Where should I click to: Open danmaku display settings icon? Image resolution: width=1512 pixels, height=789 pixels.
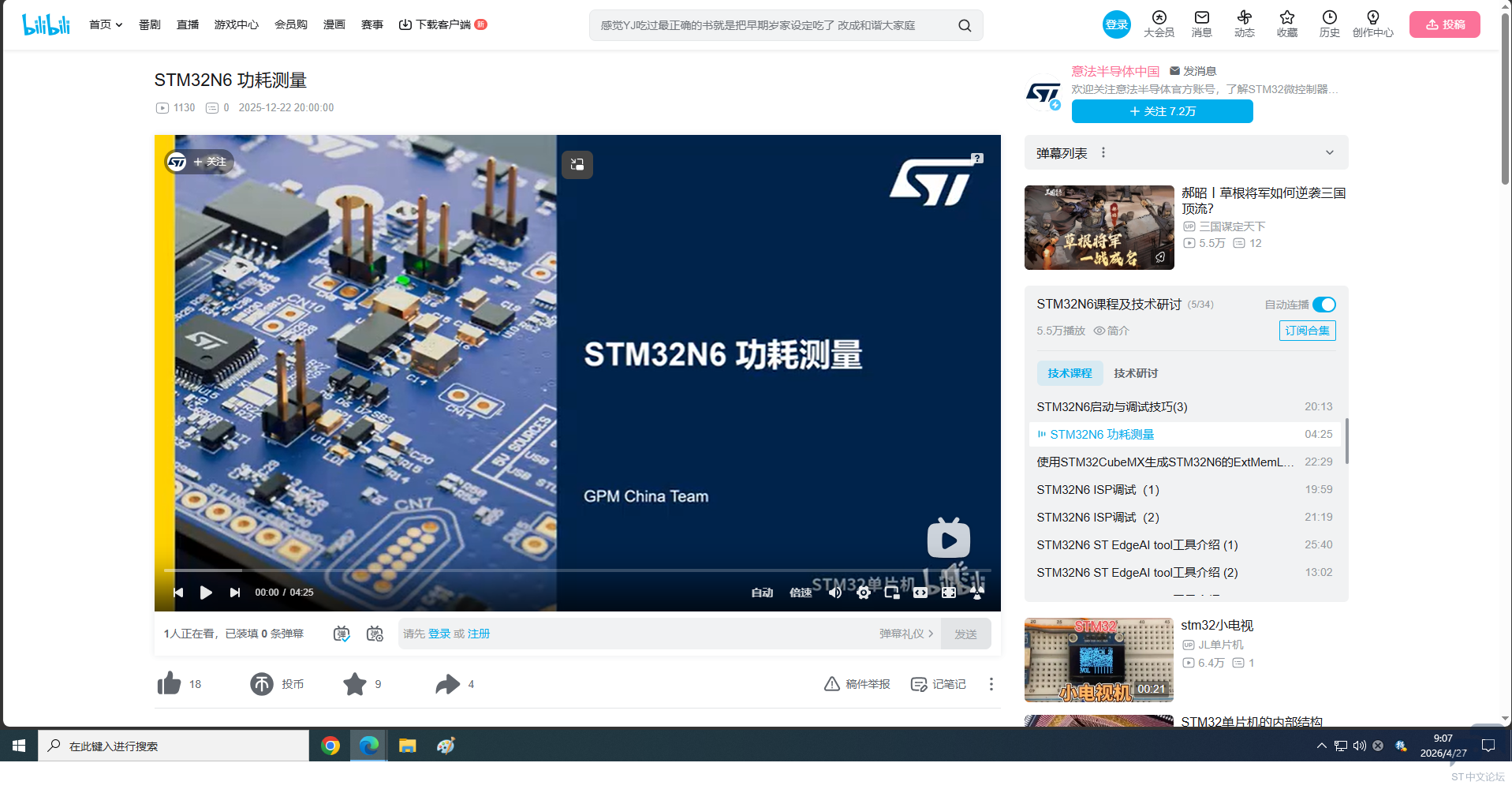[375, 634]
